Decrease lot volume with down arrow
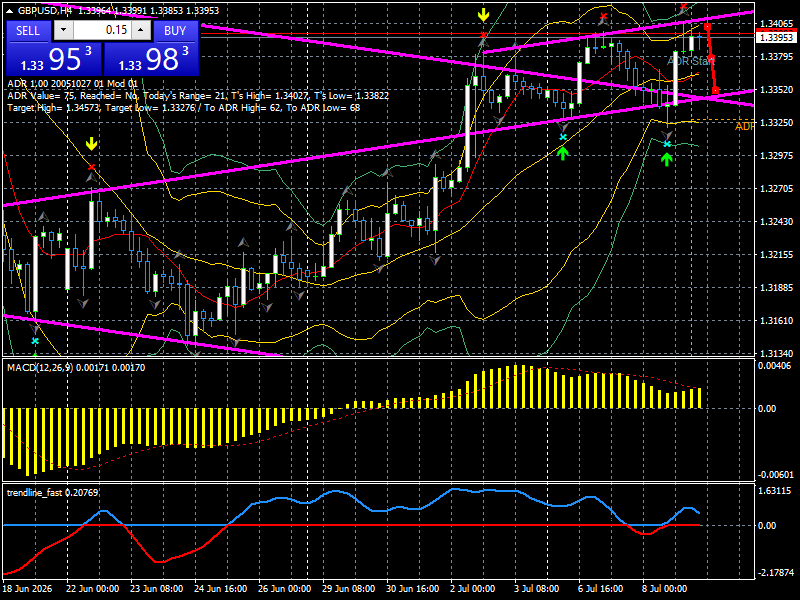The image size is (800, 600). click(x=63, y=30)
